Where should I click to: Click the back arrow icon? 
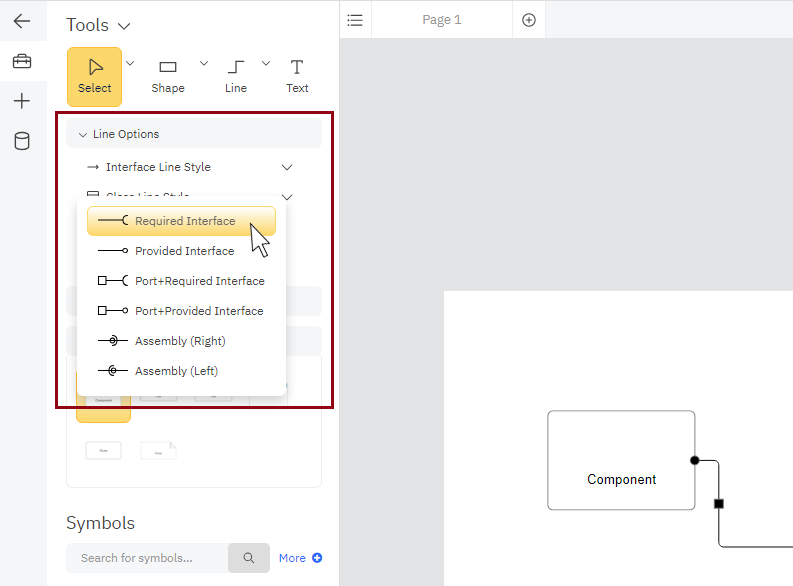[22, 21]
